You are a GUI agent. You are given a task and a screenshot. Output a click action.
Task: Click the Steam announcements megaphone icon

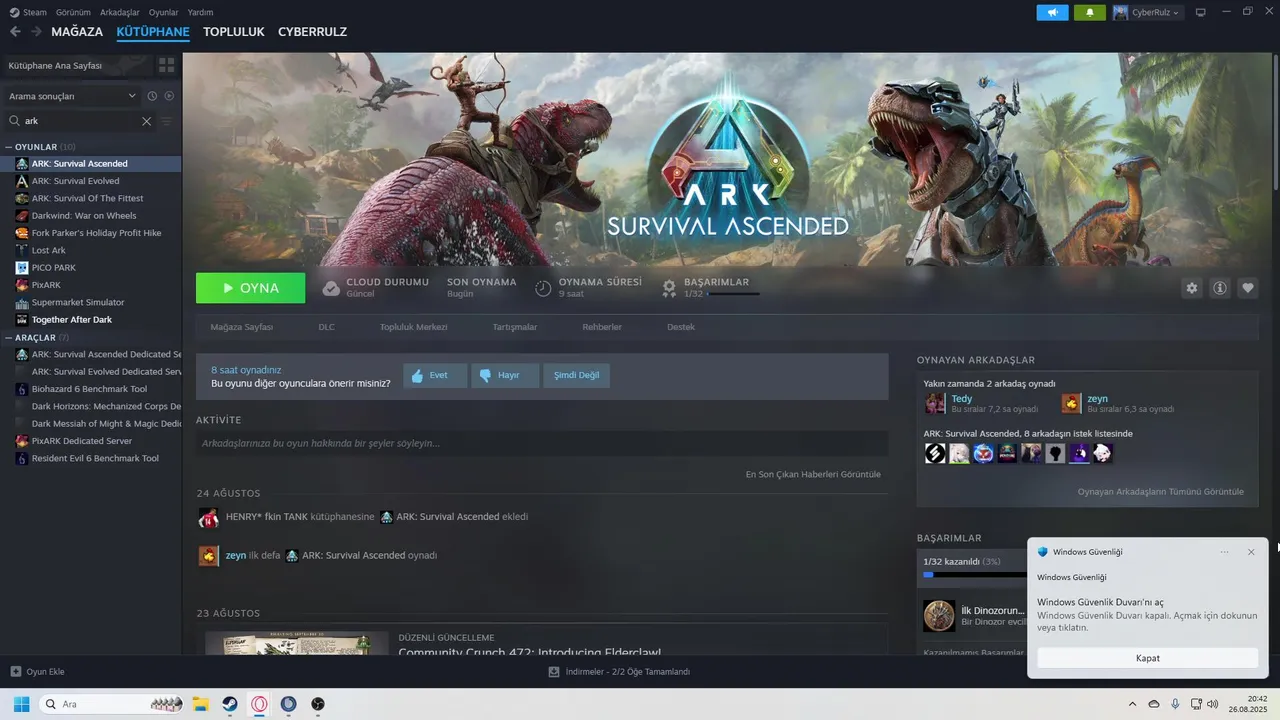(x=1052, y=12)
